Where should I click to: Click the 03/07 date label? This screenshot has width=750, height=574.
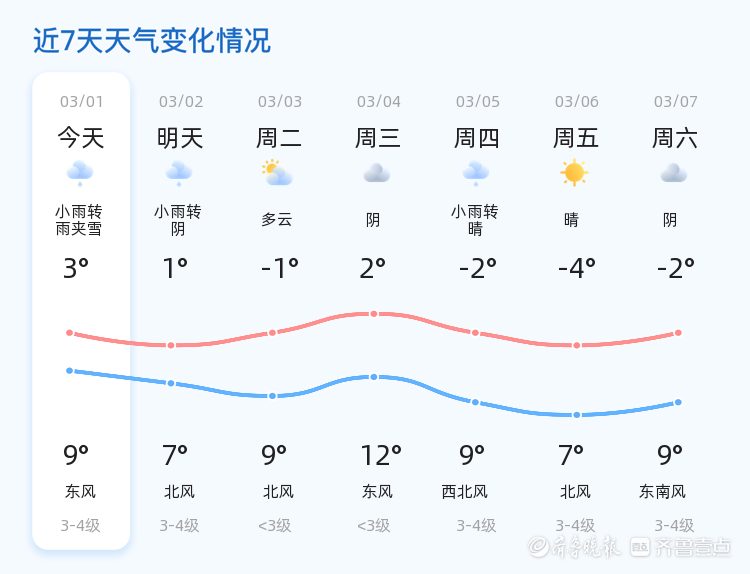point(676,101)
